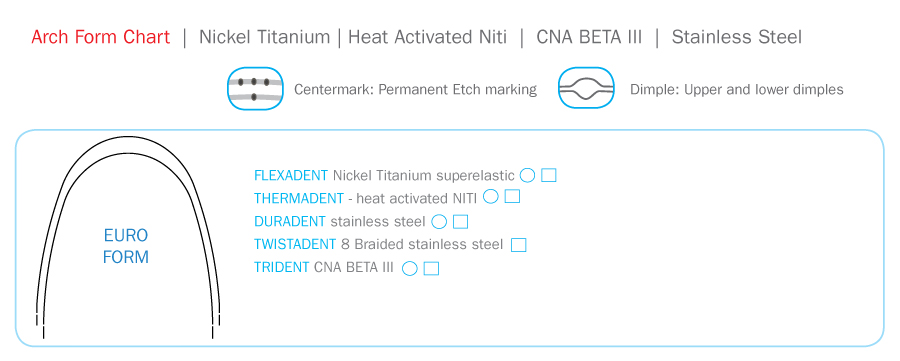This screenshot has width=900, height=361.
Task: Select the square icon next to DURADENT
Action: 461,222
